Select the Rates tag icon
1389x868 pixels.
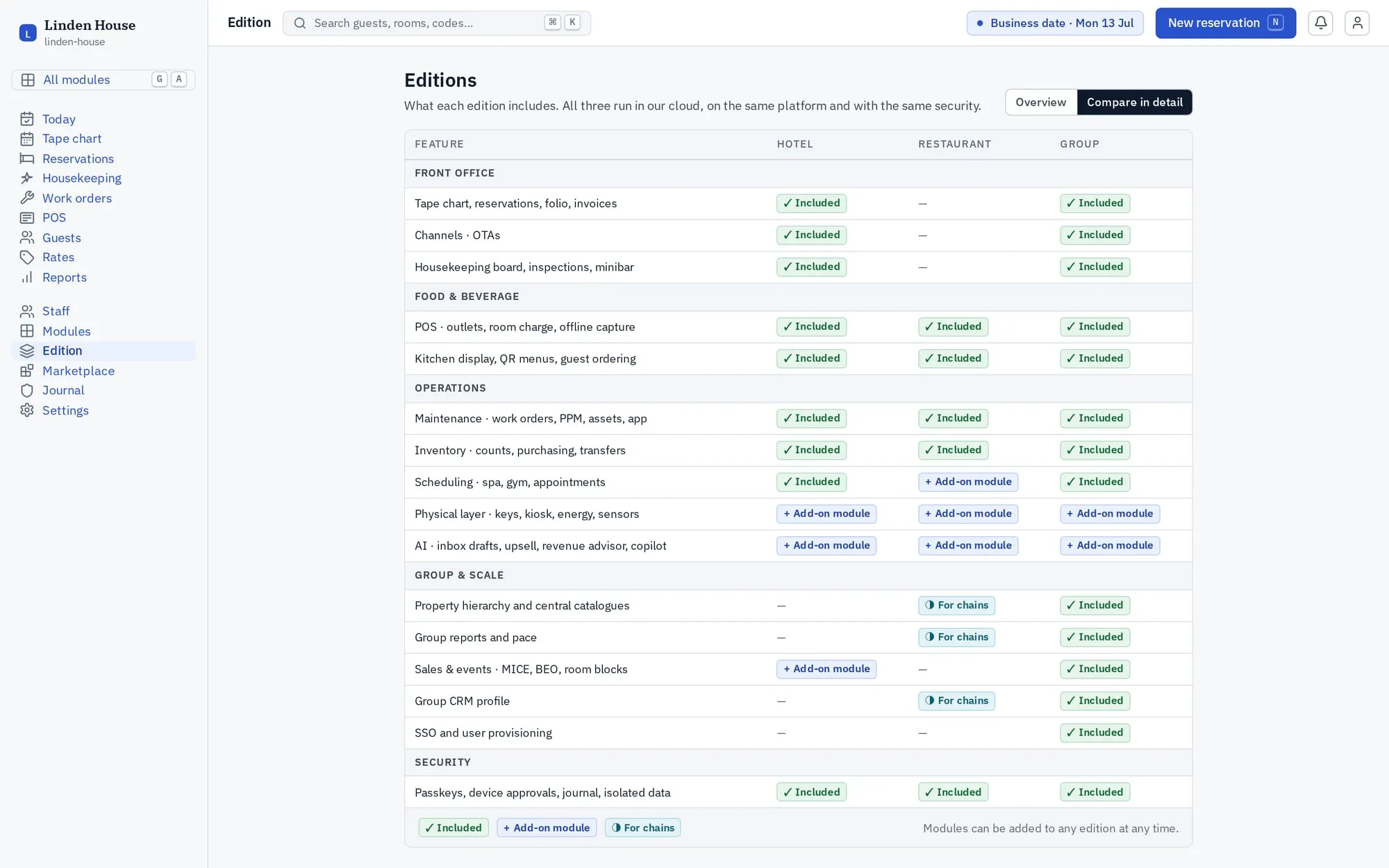[x=27, y=258]
